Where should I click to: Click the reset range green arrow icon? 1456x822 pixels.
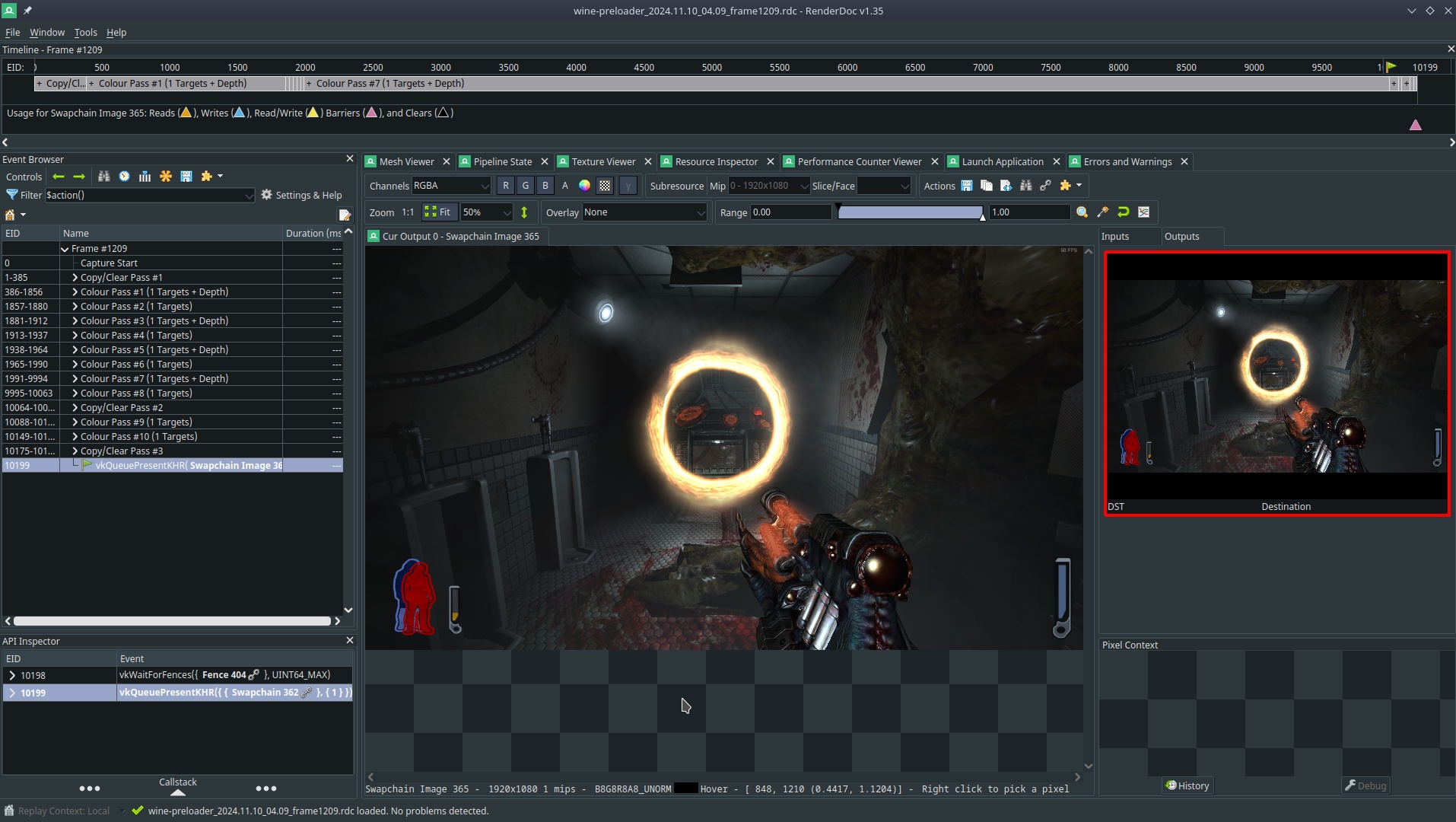tap(1123, 212)
